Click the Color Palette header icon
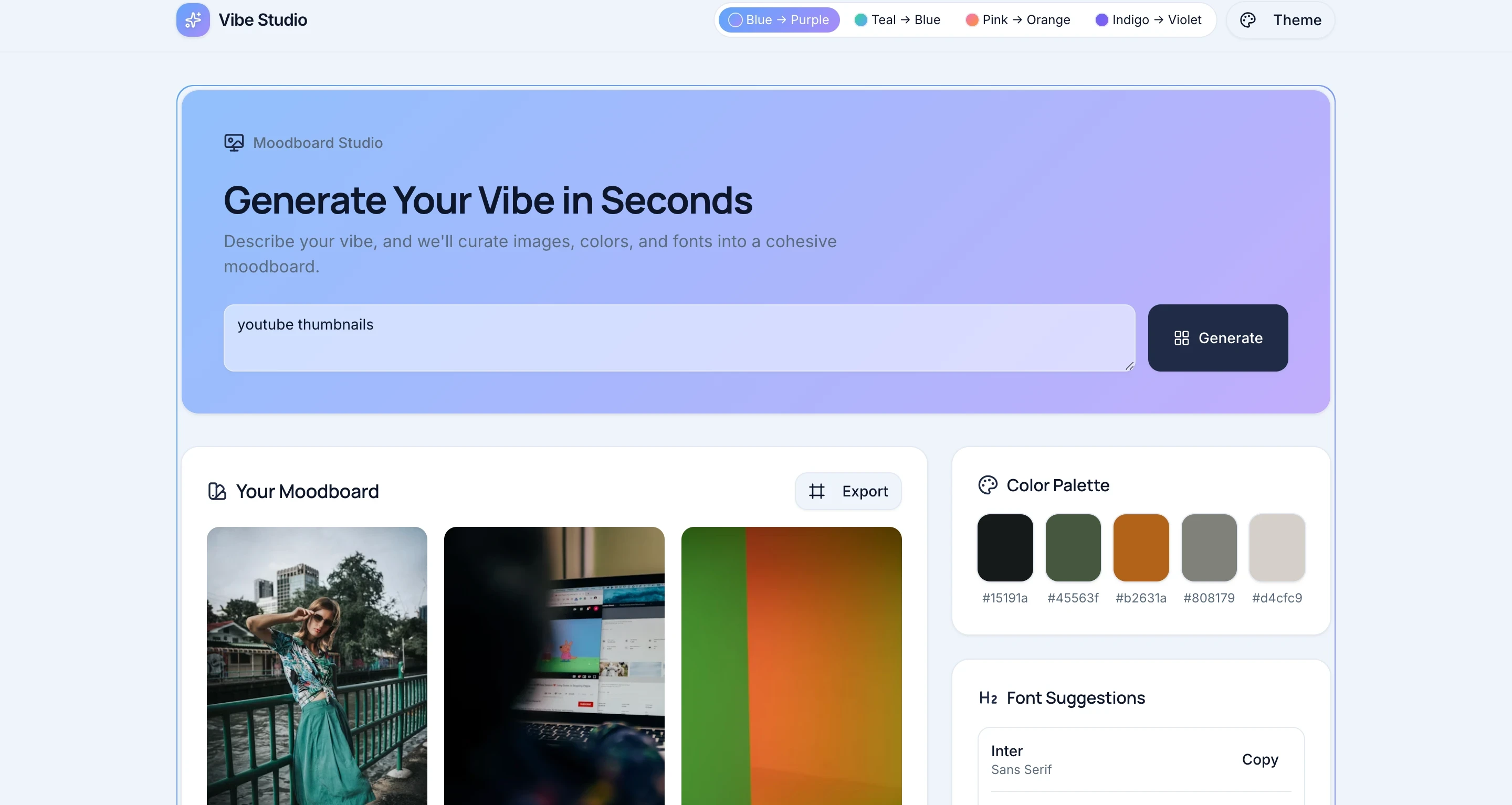 [987, 485]
